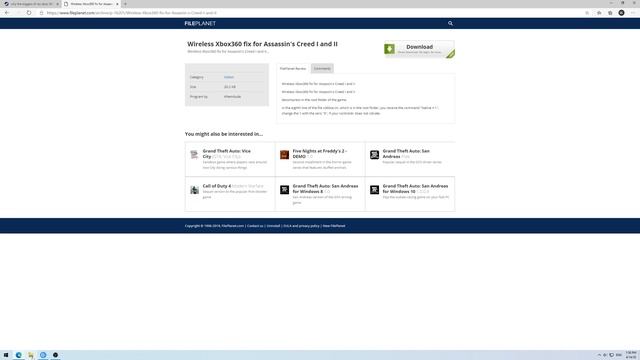This screenshot has width=640, height=360.
Task: Open Grand Theft Auto: Vice City link
Action: point(227,153)
